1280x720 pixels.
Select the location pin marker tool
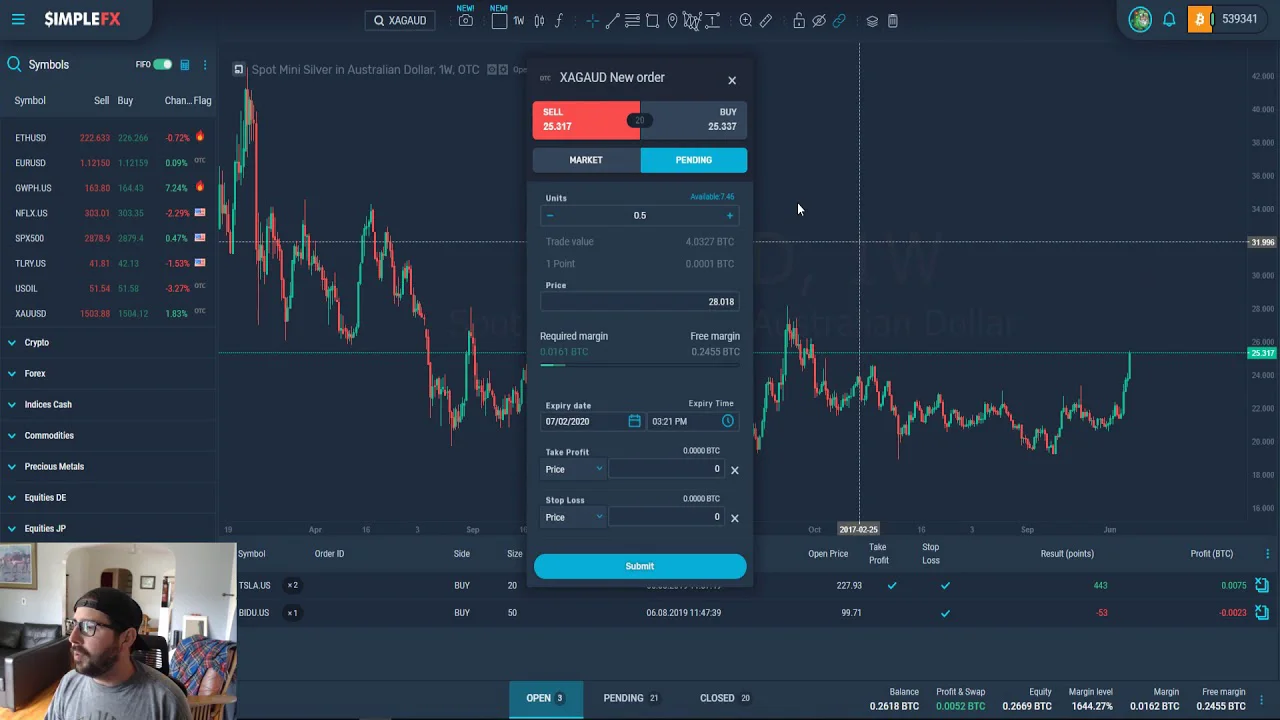[x=672, y=21]
